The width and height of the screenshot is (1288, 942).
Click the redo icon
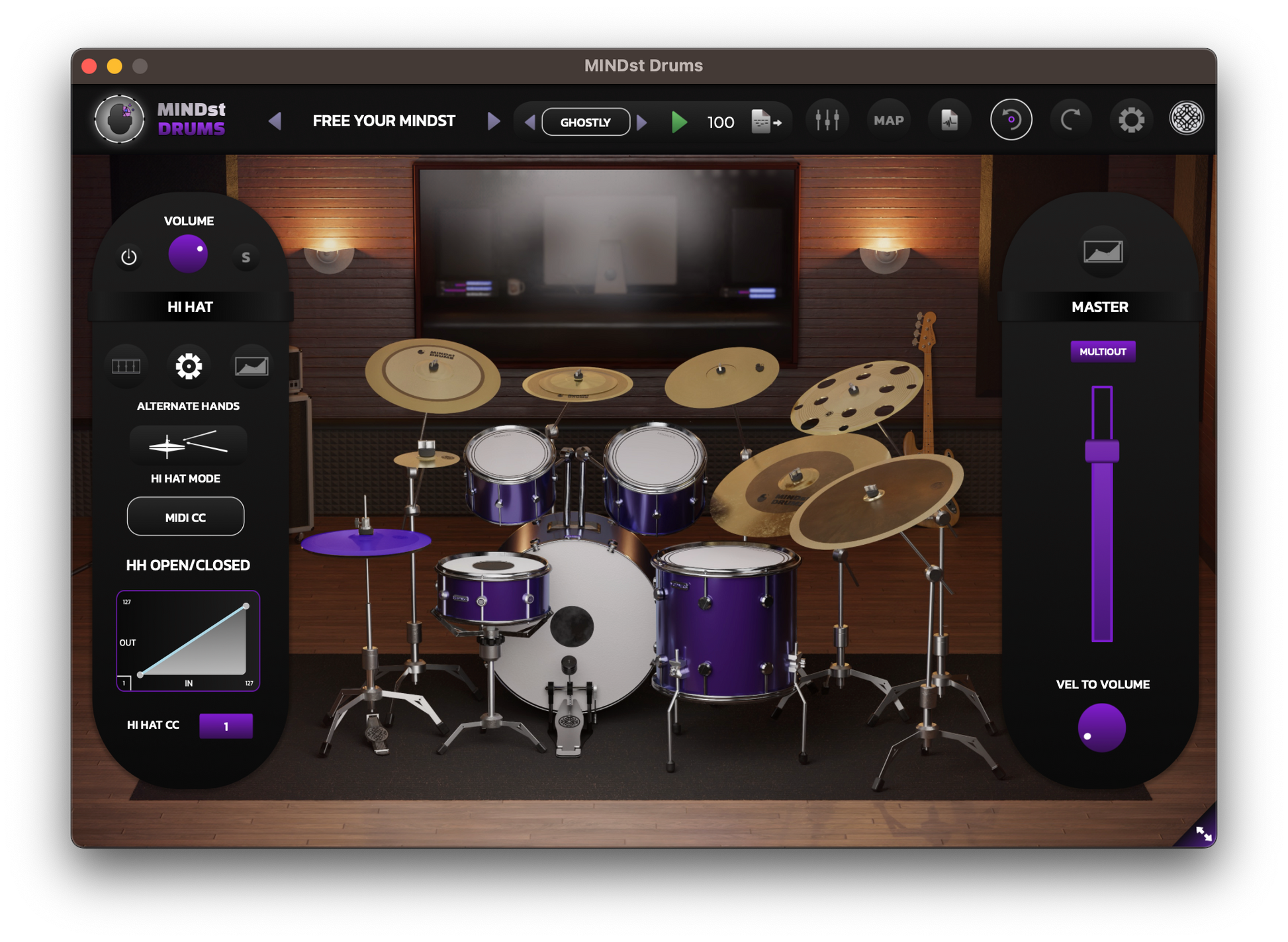(x=1071, y=119)
